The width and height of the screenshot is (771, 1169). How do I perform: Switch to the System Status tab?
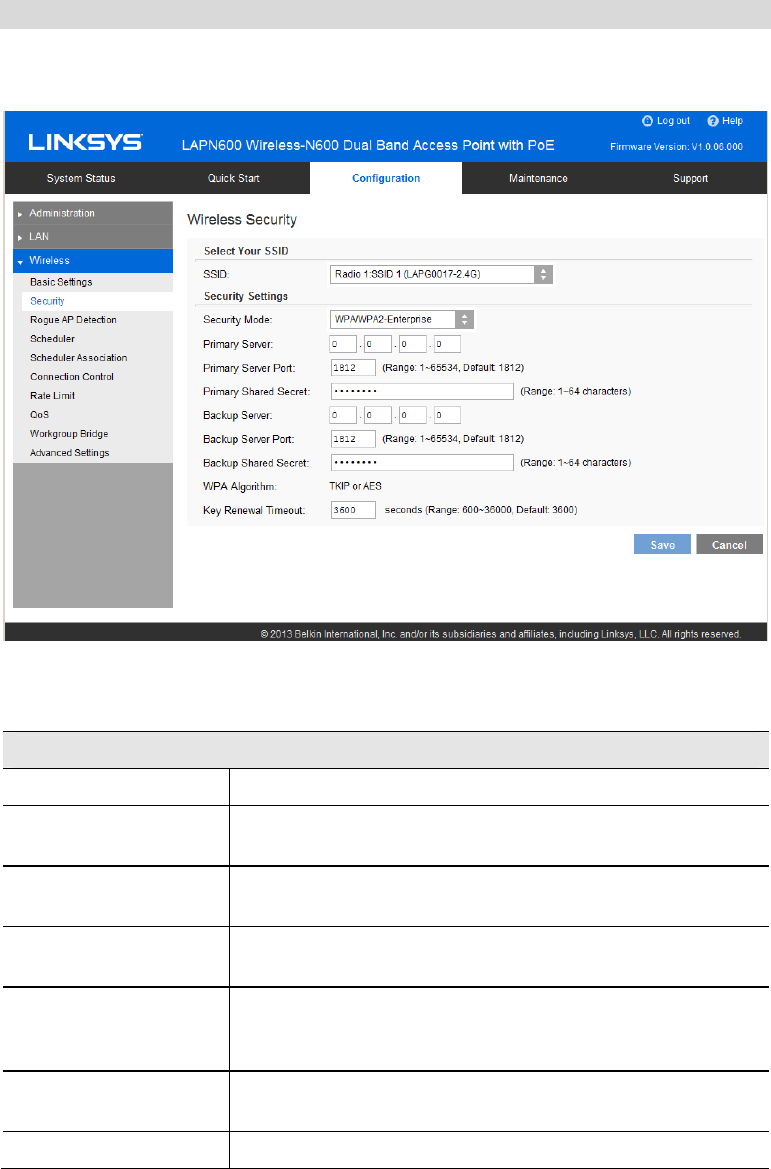click(81, 178)
